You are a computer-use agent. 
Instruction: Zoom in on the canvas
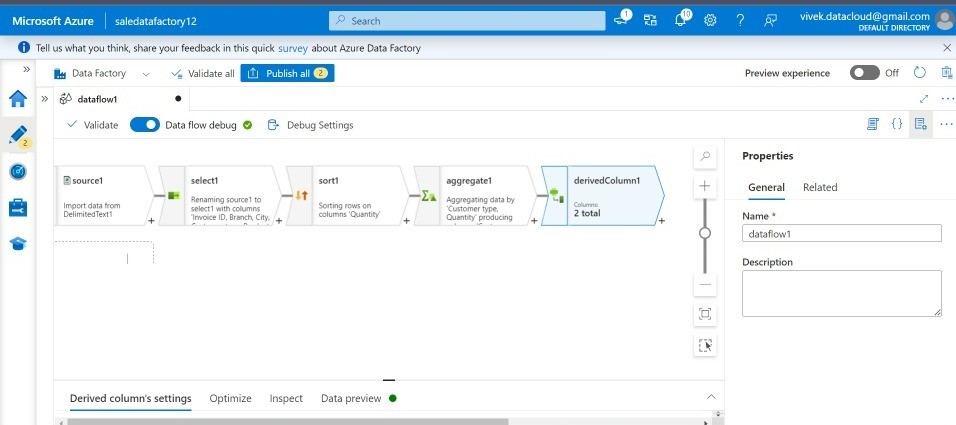(705, 186)
